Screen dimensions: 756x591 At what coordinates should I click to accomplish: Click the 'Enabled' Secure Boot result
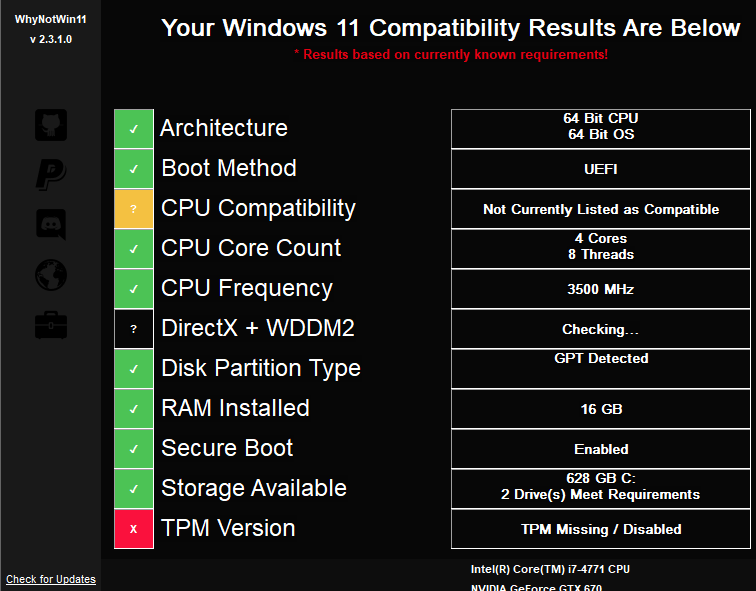pyautogui.click(x=601, y=449)
